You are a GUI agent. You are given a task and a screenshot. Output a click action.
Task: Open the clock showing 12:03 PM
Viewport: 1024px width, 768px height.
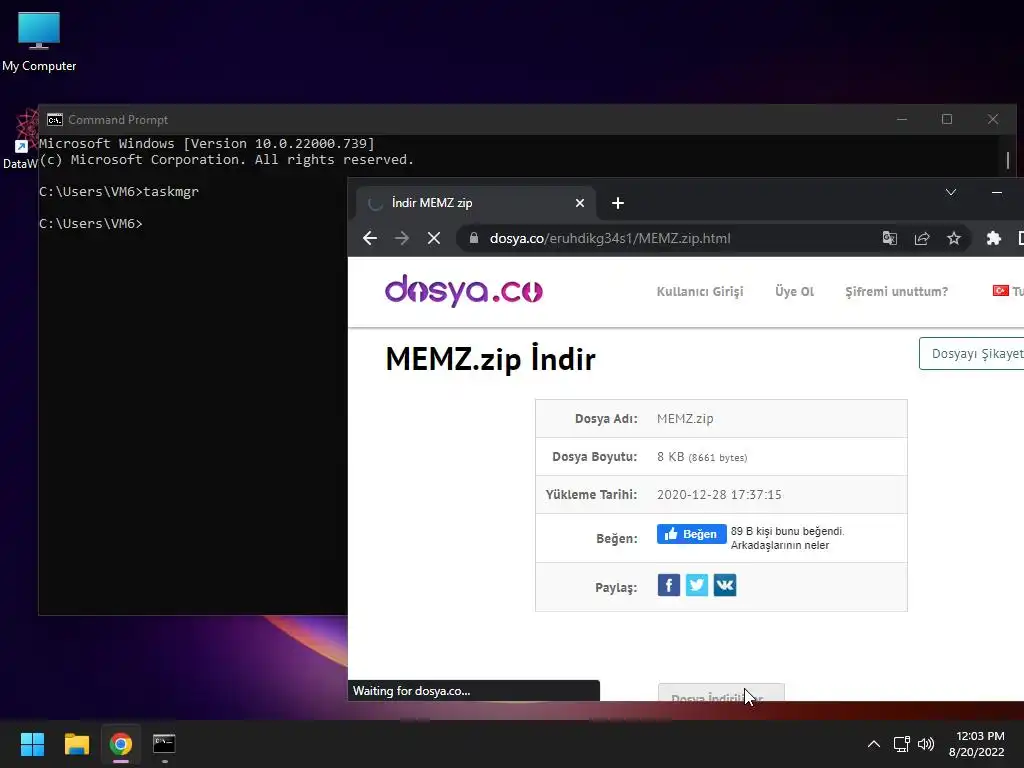pos(976,744)
